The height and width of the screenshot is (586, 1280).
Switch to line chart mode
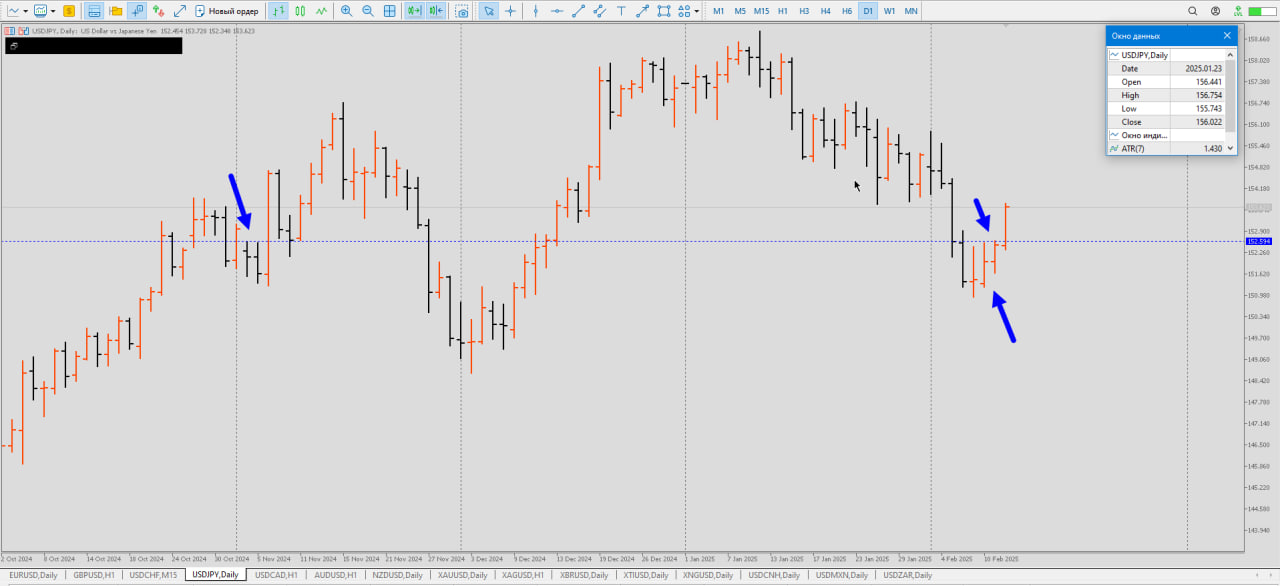coord(321,11)
